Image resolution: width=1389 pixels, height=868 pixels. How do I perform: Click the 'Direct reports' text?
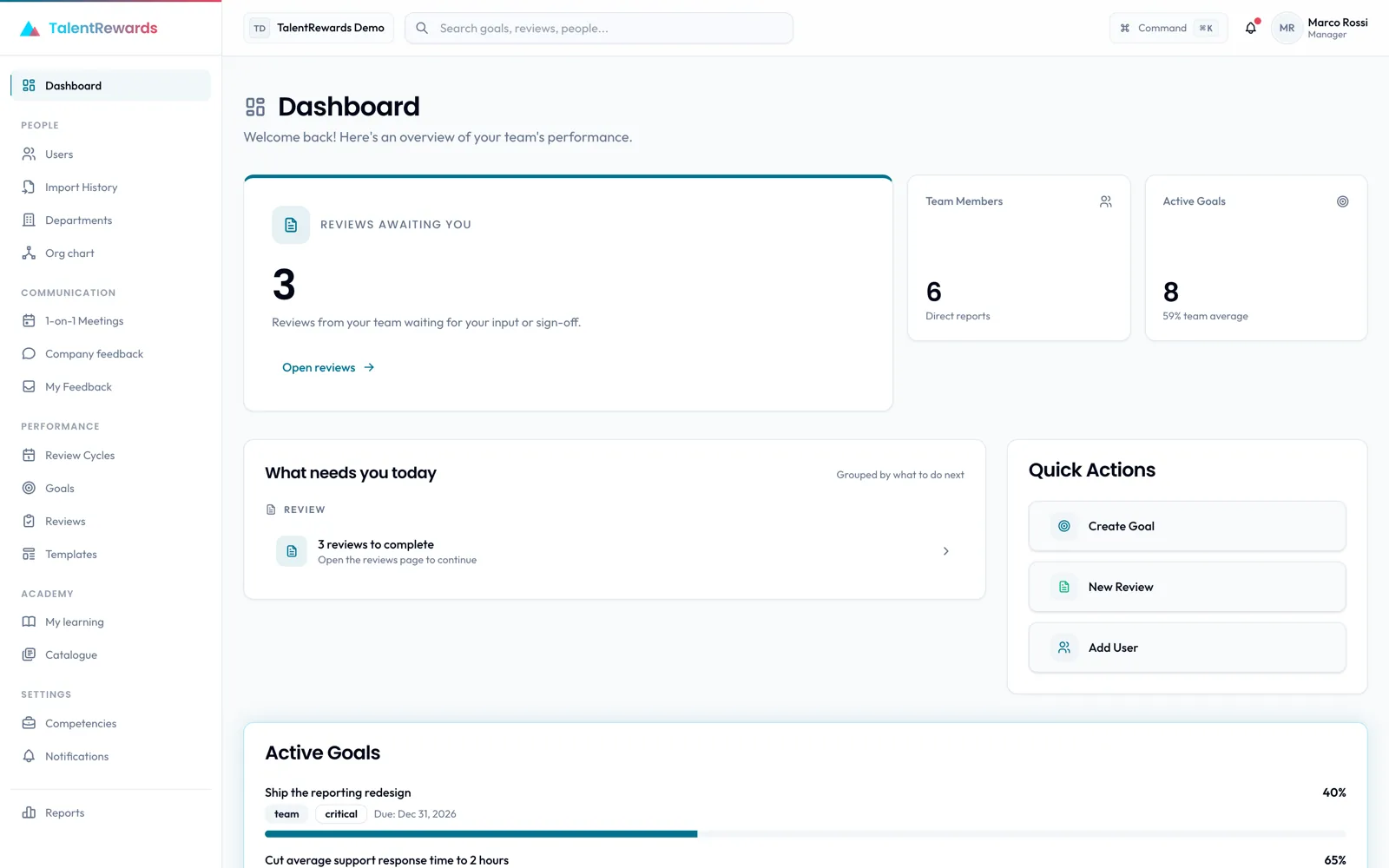[958, 316]
